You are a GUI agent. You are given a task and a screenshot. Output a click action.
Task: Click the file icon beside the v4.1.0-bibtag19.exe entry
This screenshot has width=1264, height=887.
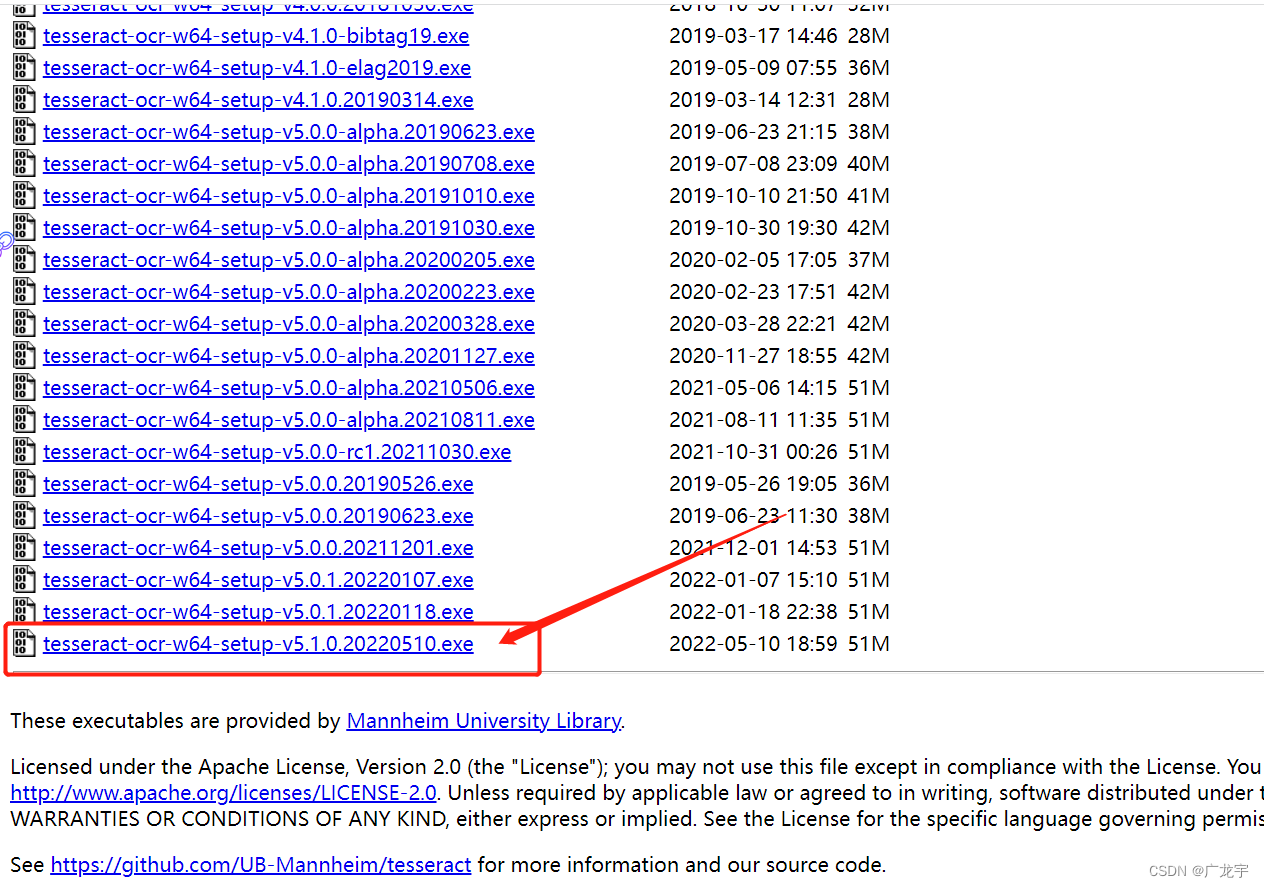click(24, 36)
